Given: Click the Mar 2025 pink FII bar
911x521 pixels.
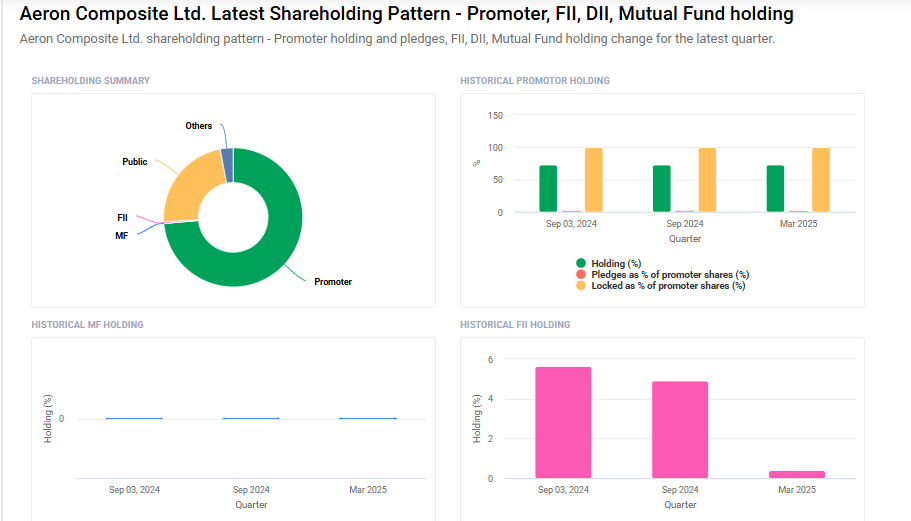Looking at the screenshot, I should pyautogui.click(x=797, y=475).
